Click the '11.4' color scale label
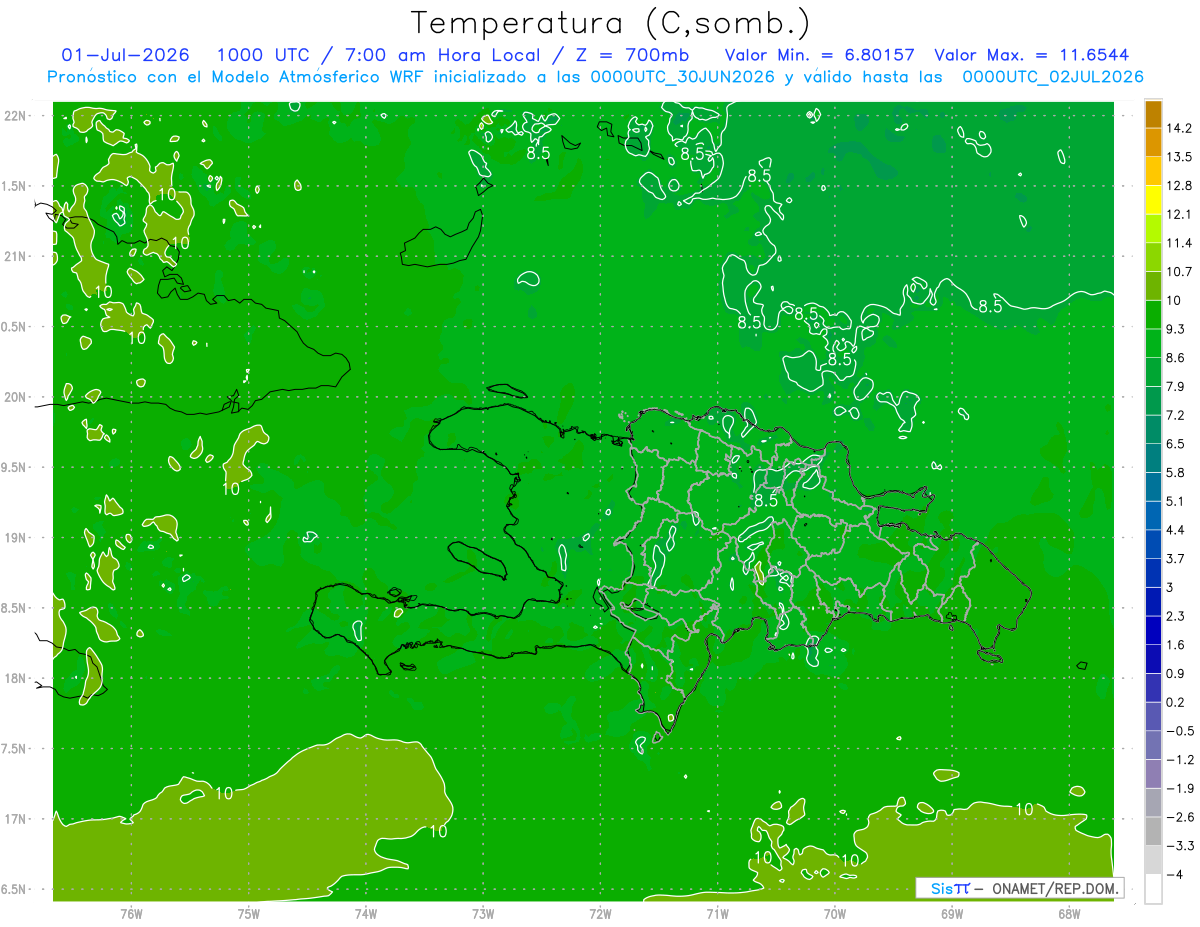 1181,243
